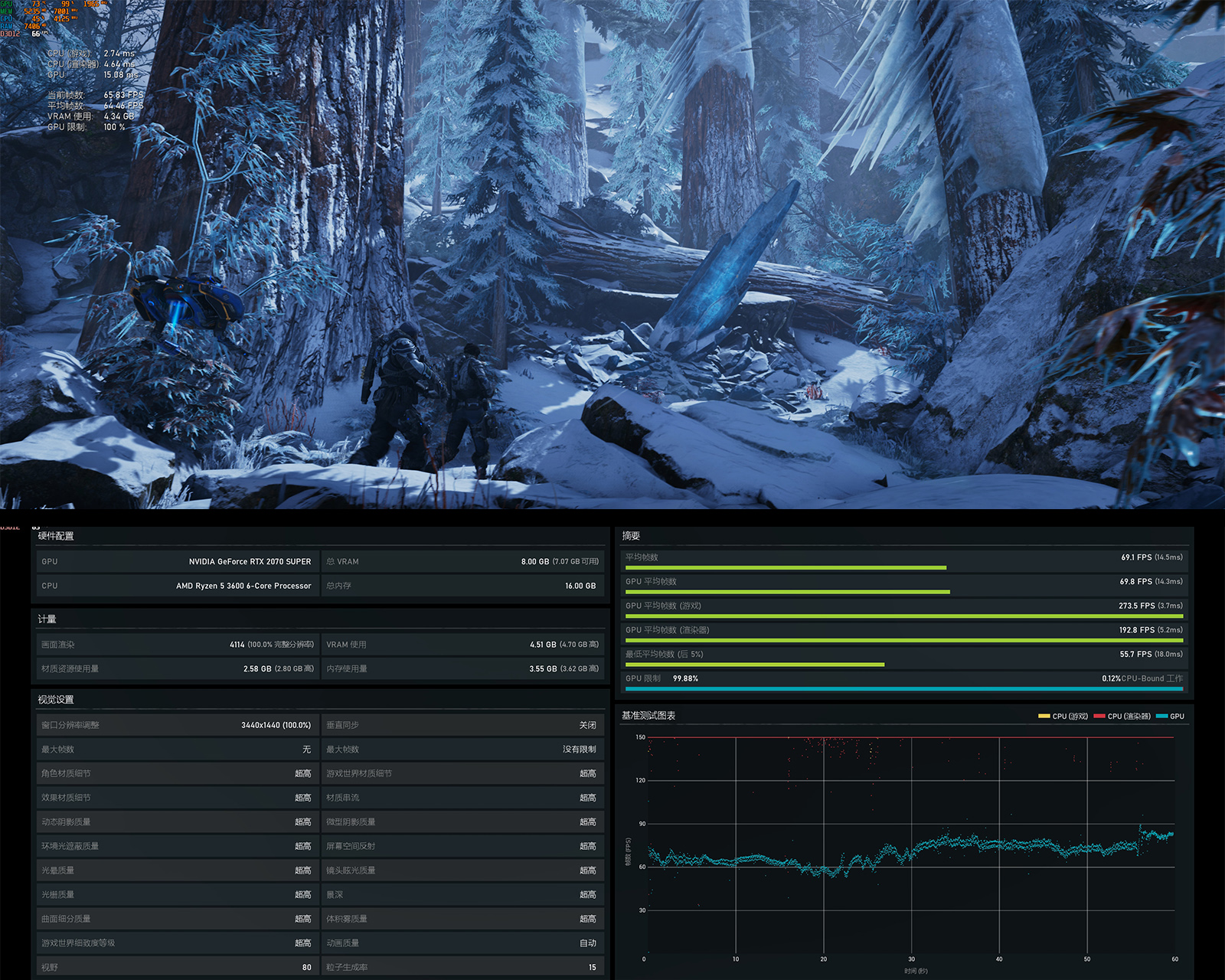Click the GPU 限制 99.88% teal bar
This screenshot has width=1225, height=980.
point(903,689)
